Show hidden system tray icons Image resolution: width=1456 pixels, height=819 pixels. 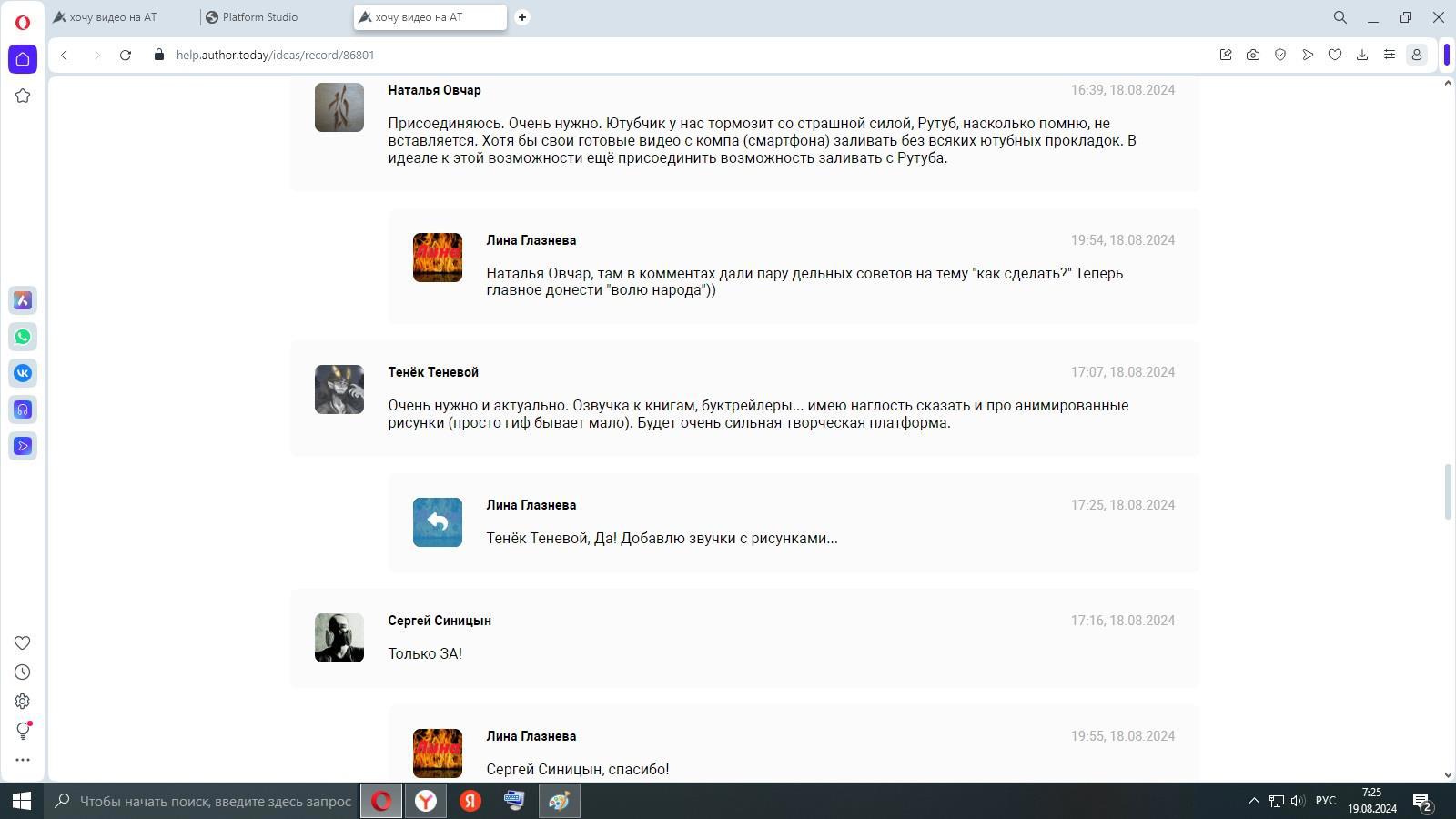(1254, 801)
